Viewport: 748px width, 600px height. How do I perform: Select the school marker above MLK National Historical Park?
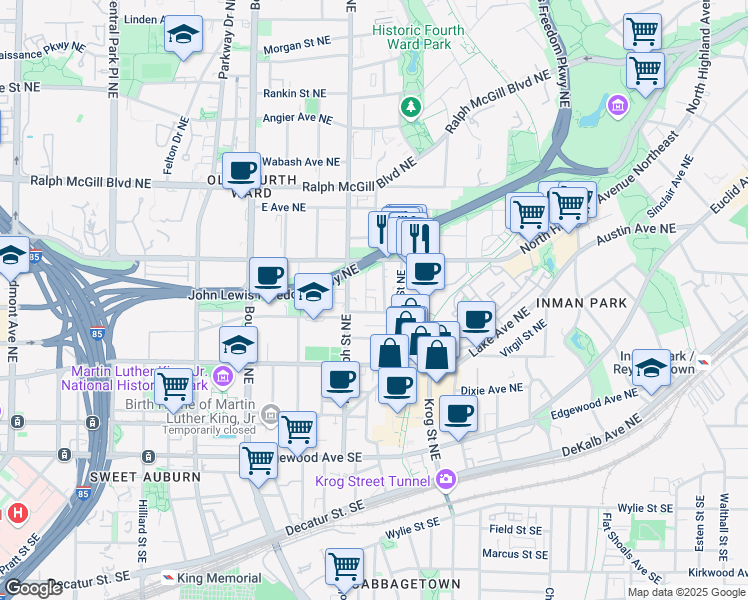(239, 348)
